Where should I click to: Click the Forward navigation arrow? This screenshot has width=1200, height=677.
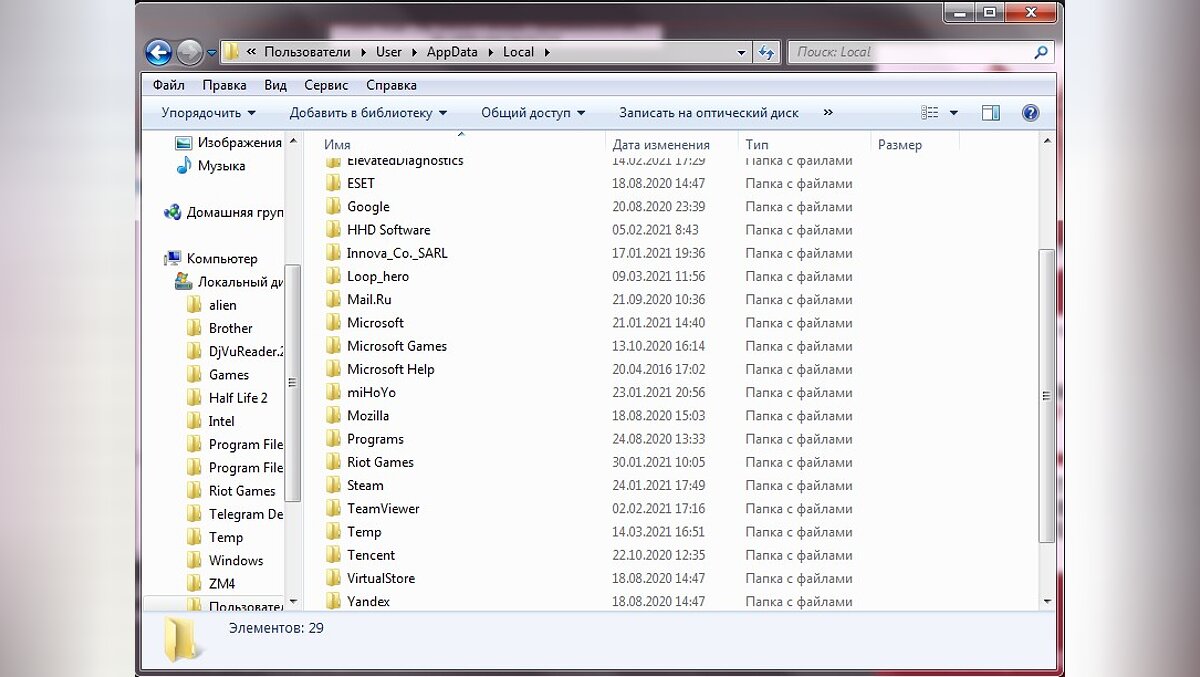point(189,52)
